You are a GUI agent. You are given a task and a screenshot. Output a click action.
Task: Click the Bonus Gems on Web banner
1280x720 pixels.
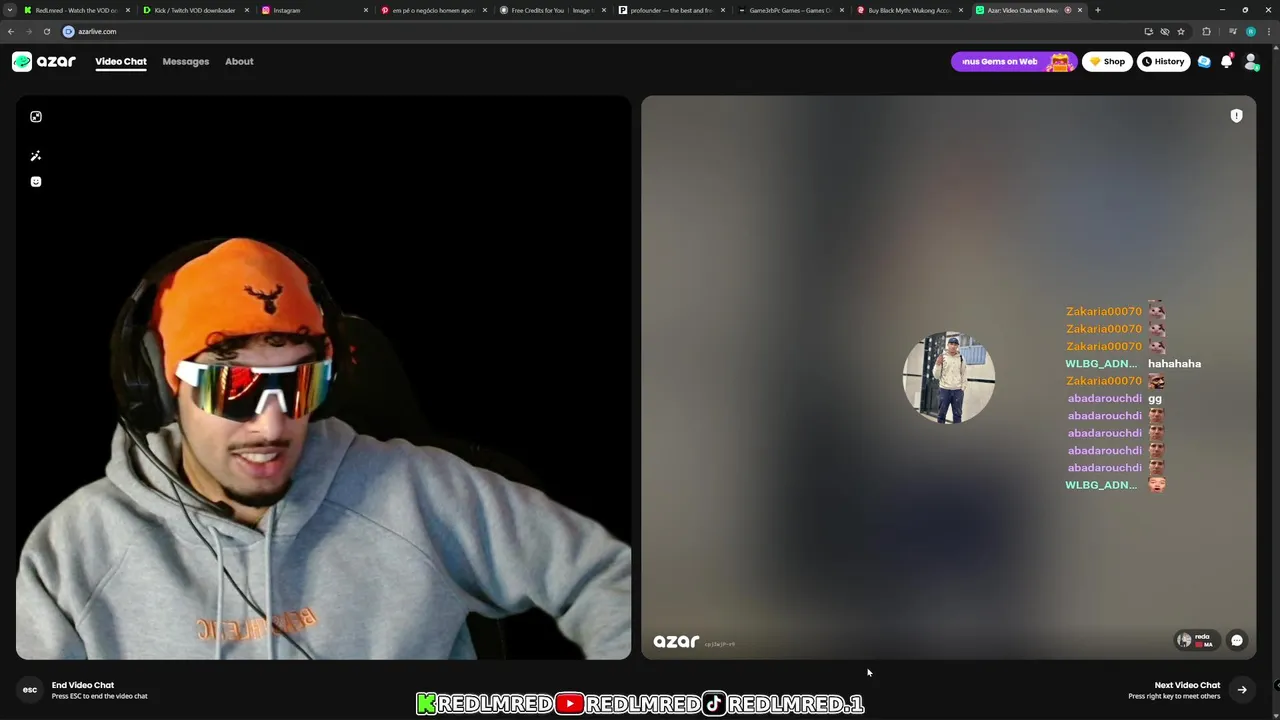tap(1014, 62)
